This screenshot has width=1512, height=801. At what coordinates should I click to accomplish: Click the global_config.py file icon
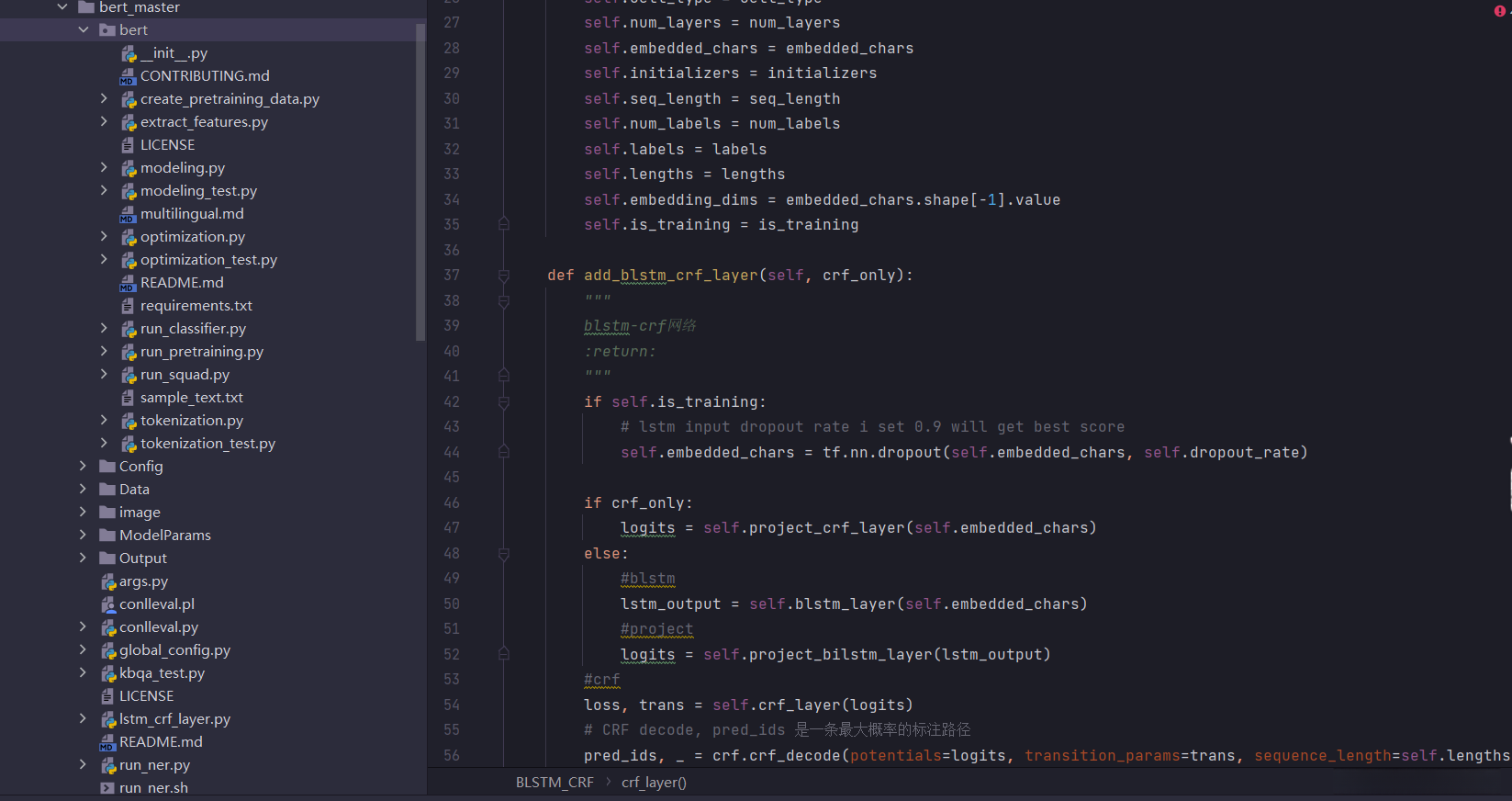[x=107, y=650]
